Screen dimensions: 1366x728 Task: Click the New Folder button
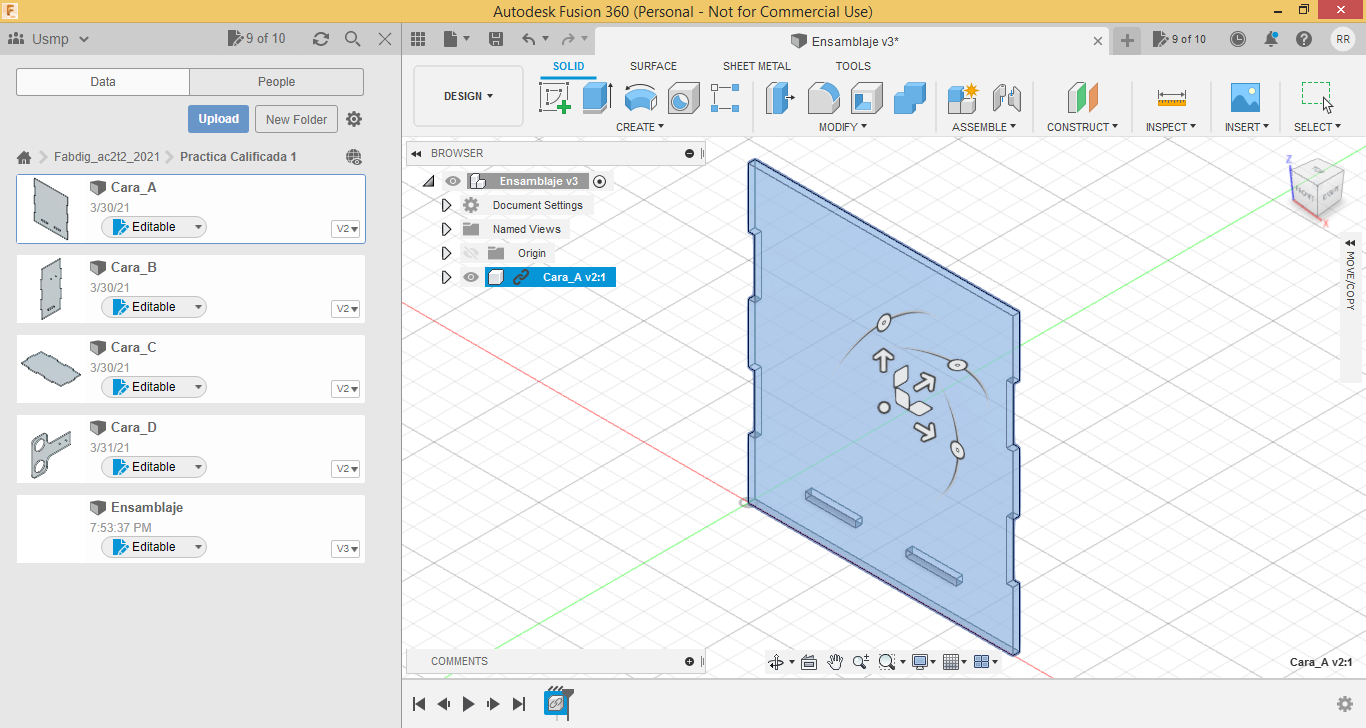point(296,119)
